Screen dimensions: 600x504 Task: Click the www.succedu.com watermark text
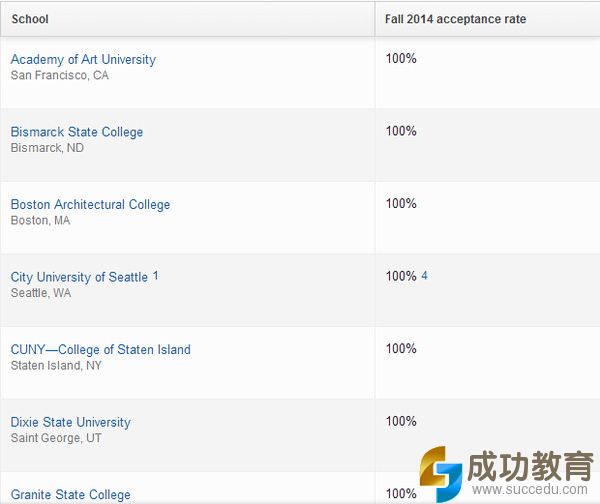click(x=531, y=490)
